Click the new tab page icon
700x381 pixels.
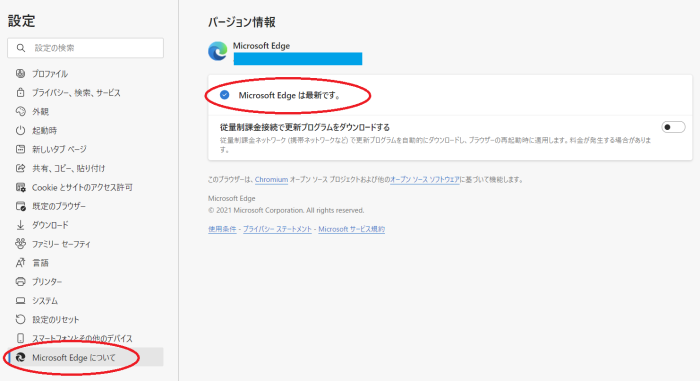point(21,149)
